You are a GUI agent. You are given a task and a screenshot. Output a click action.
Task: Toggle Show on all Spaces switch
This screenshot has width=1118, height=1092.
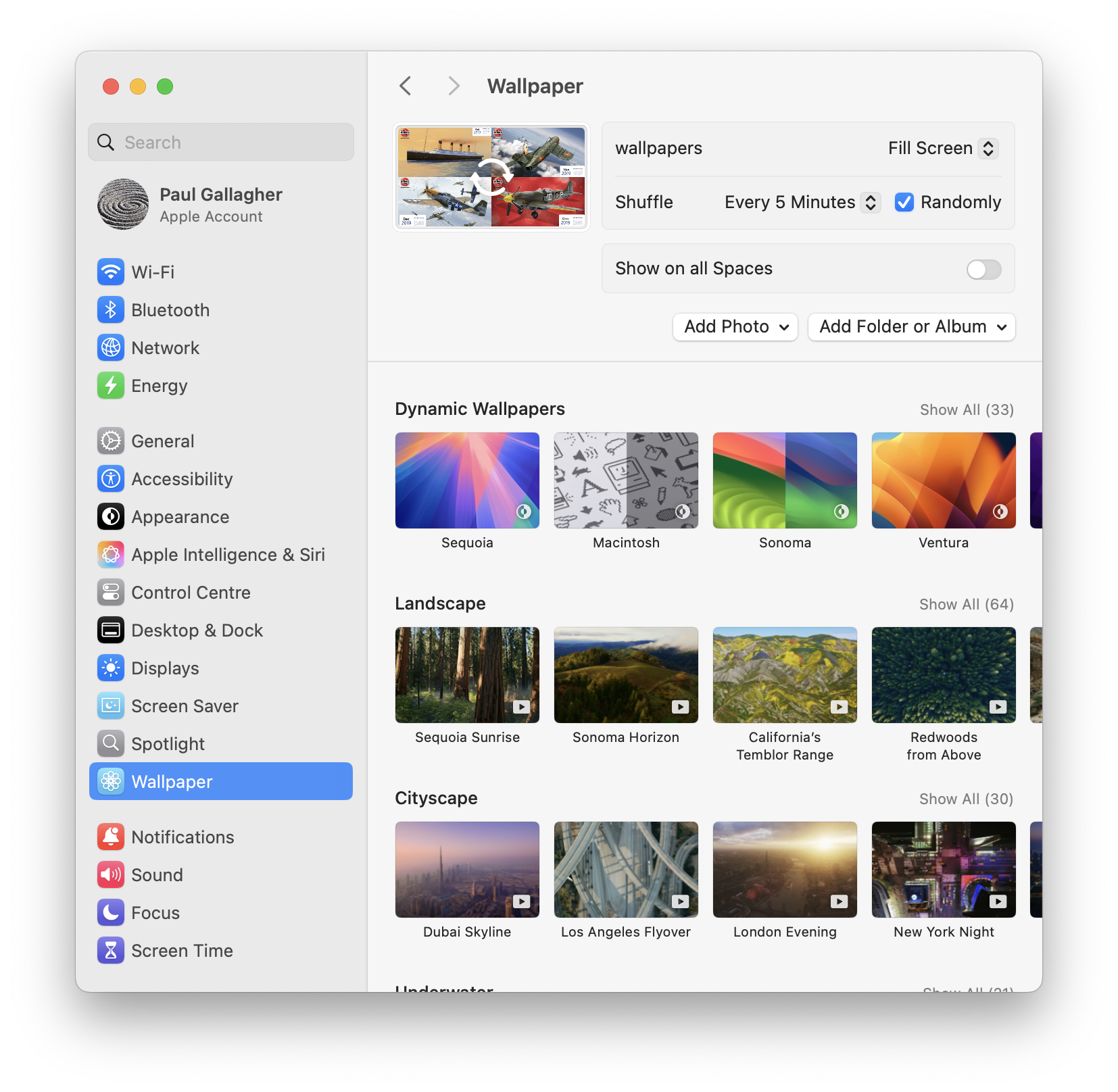pyautogui.click(x=983, y=269)
